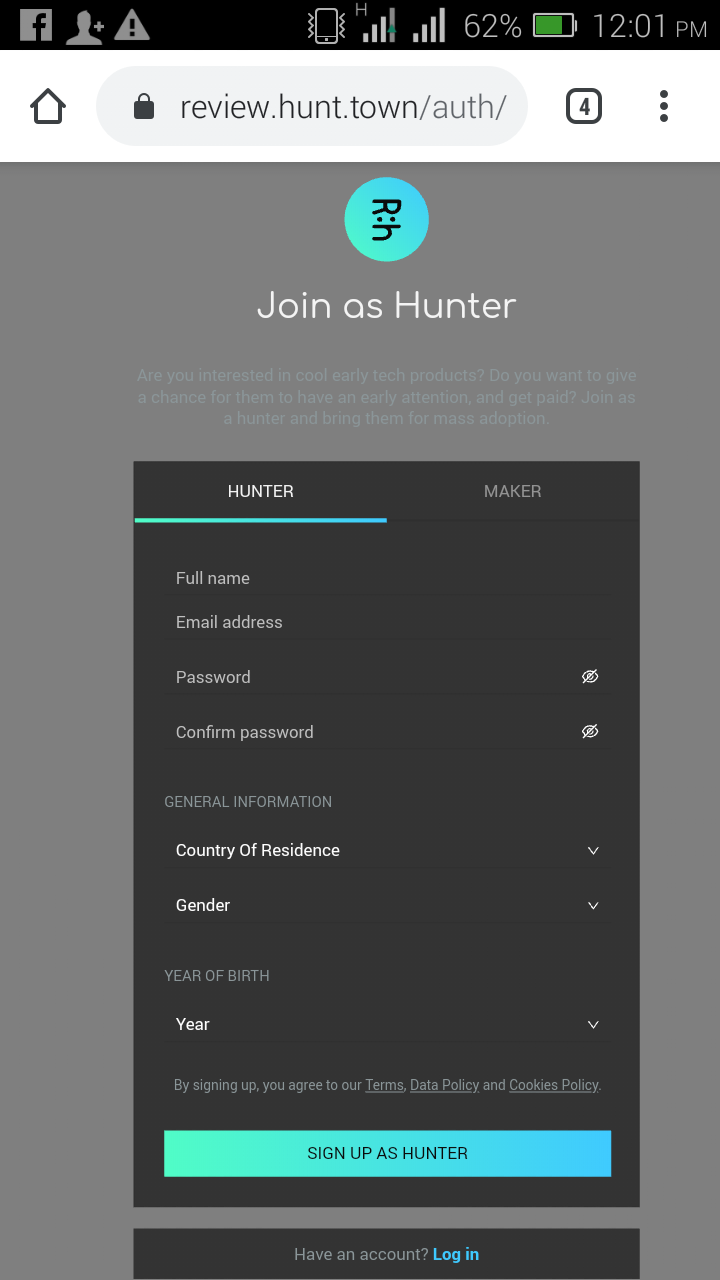Open the browser three-dot menu
This screenshot has width=720, height=1280.
664,106
